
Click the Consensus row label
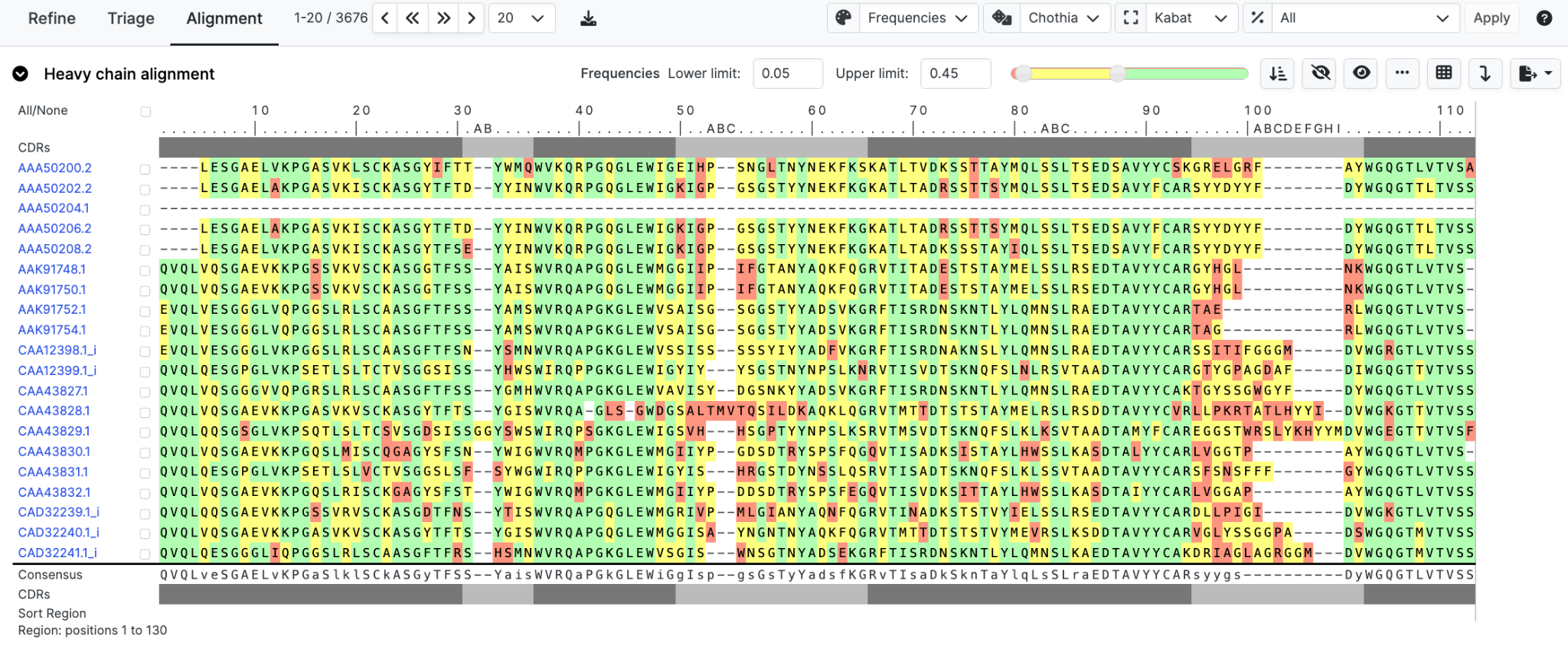click(51, 575)
